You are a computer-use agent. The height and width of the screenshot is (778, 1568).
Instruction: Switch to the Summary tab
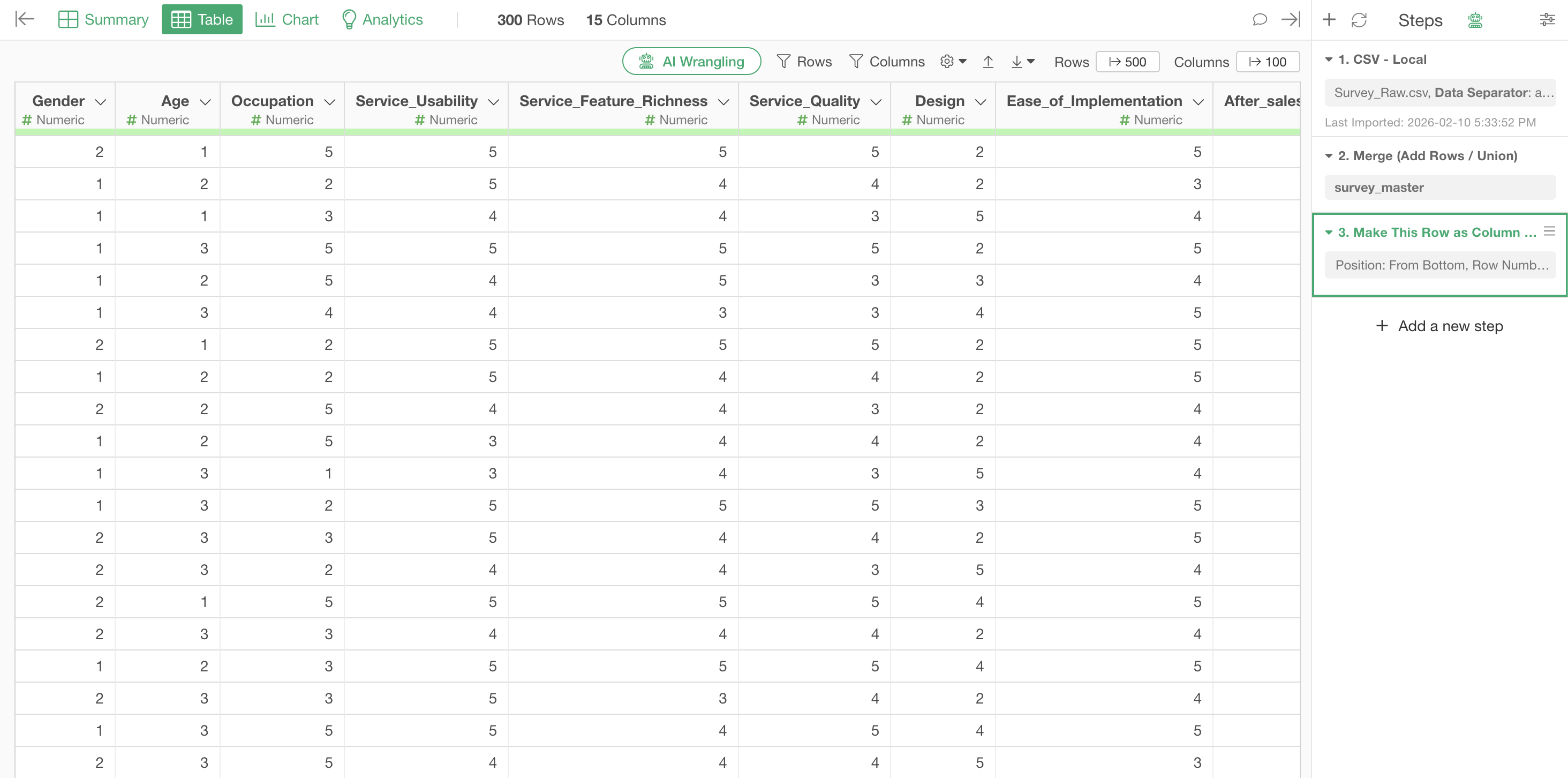coord(103,19)
